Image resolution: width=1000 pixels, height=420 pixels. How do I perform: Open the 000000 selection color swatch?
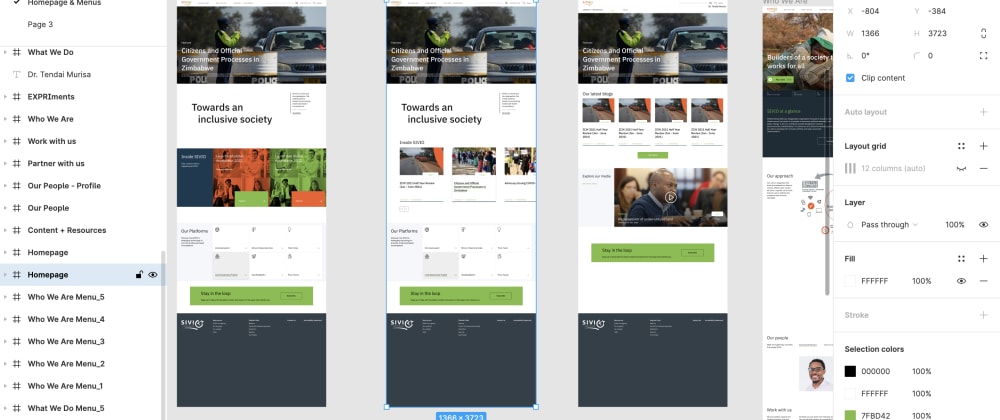(850, 372)
